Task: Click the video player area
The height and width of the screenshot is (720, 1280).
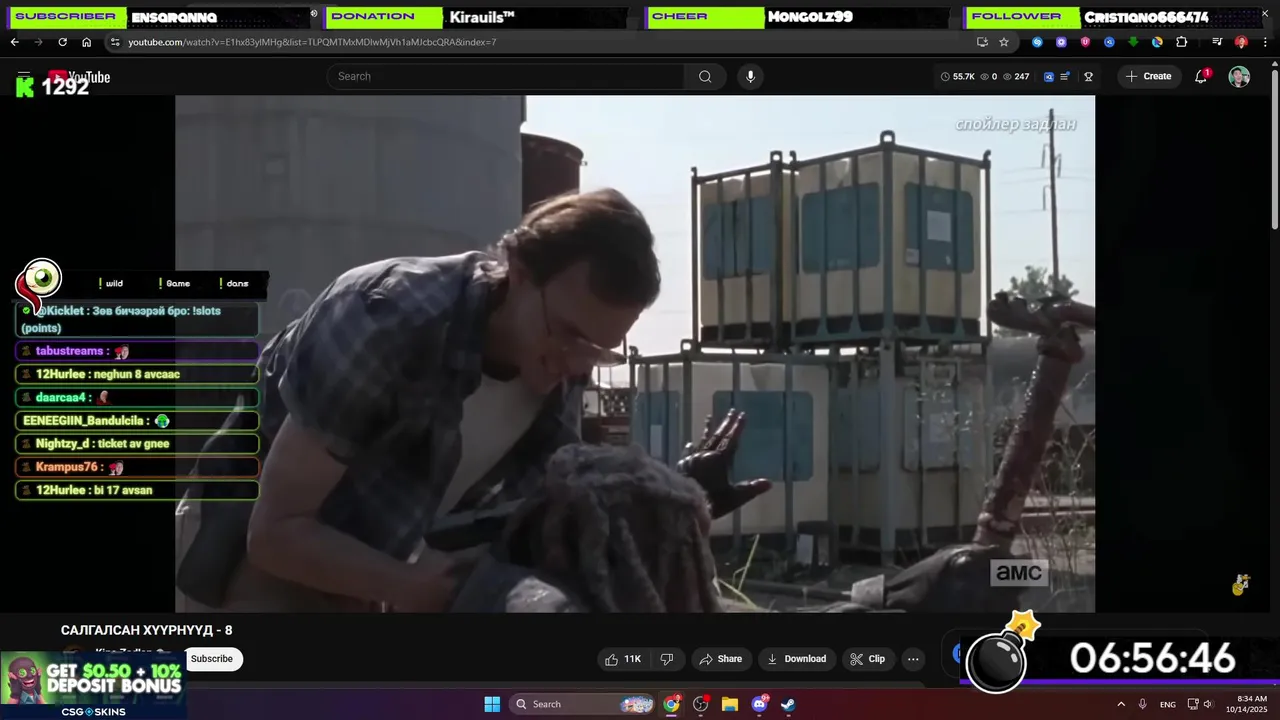Action: coord(635,353)
